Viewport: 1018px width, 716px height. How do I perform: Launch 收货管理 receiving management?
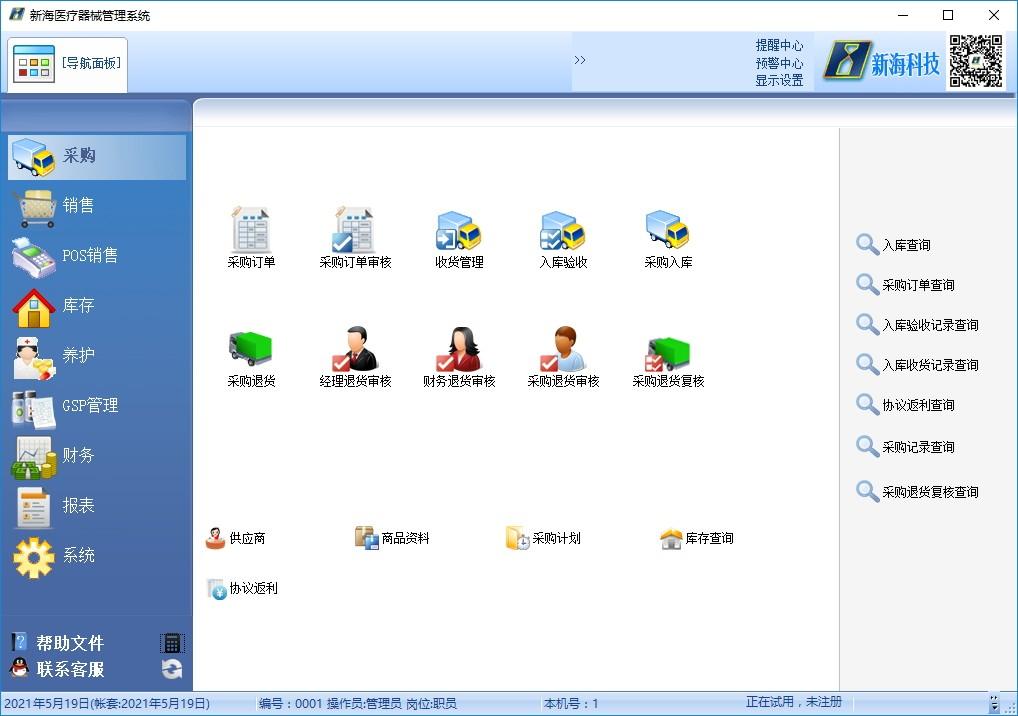click(459, 239)
